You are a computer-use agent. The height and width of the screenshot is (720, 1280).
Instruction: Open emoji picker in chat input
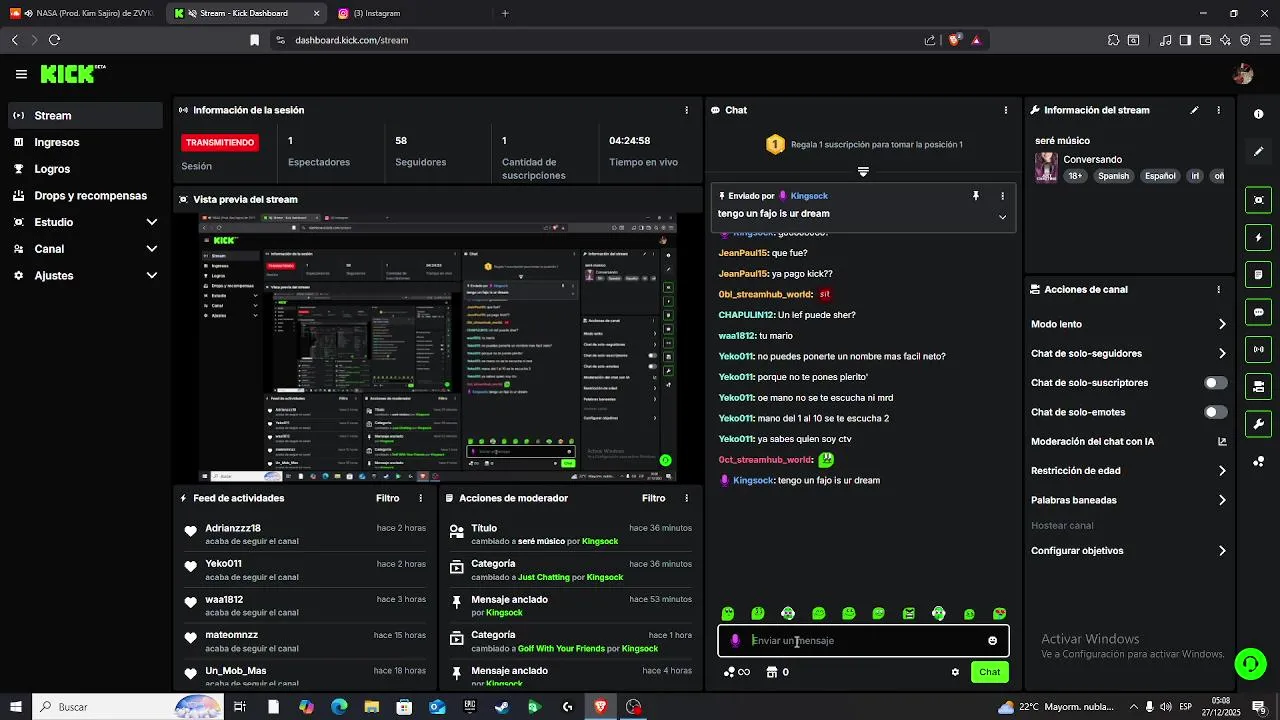click(992, 641)
